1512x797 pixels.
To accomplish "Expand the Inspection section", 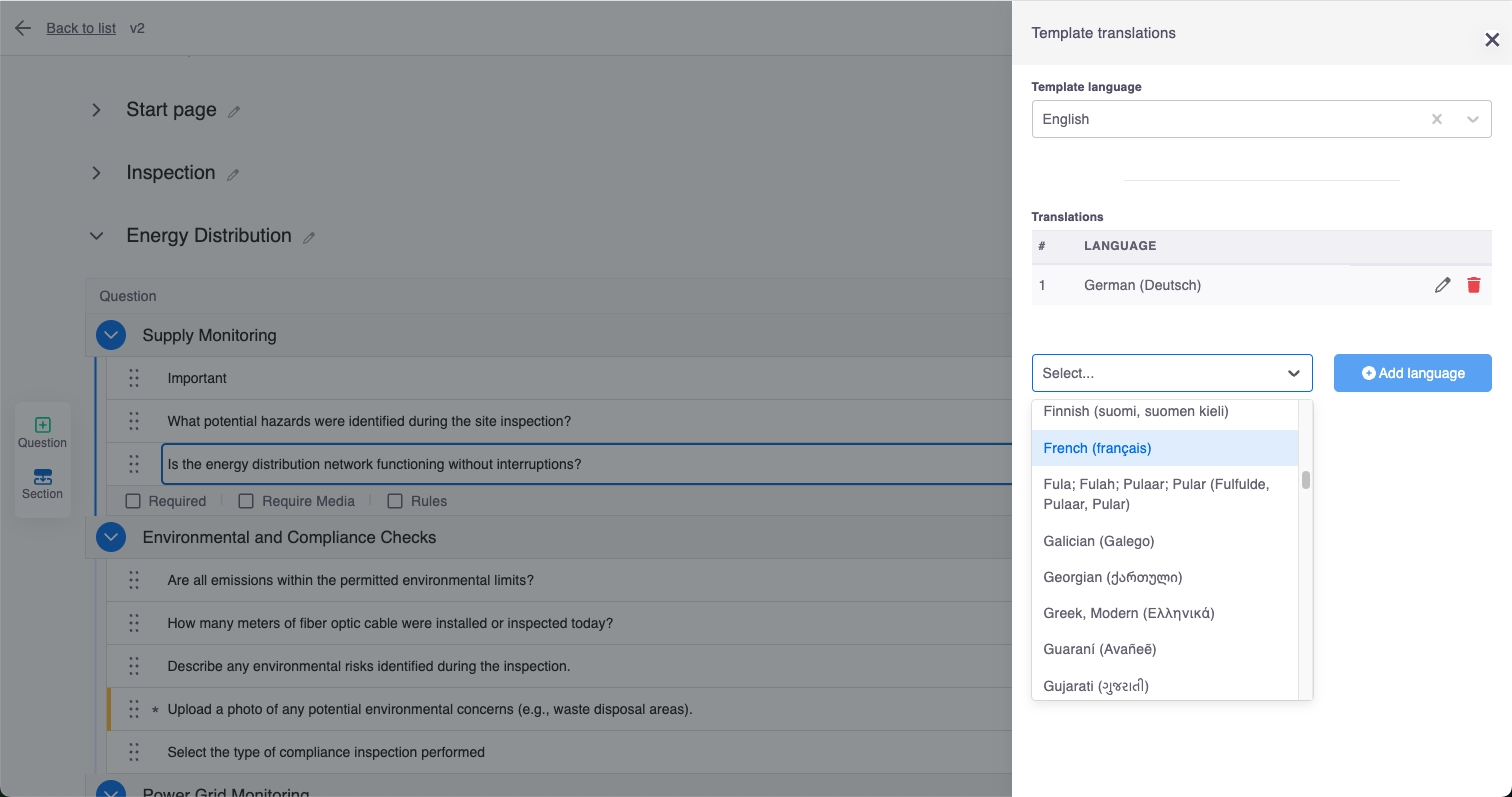I will tap(97, 173).
